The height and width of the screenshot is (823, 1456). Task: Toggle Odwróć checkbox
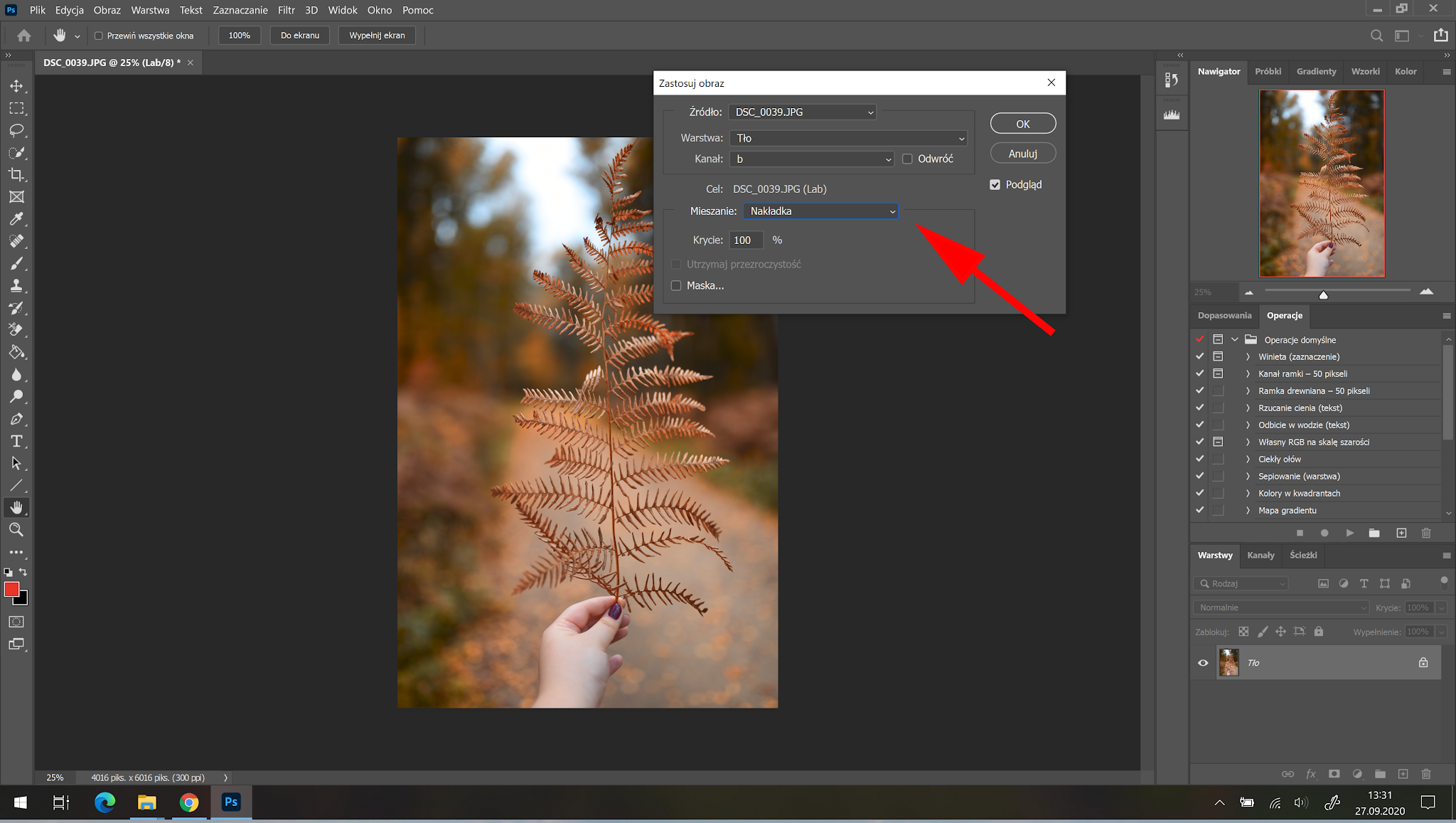click(x=907, y=159)
